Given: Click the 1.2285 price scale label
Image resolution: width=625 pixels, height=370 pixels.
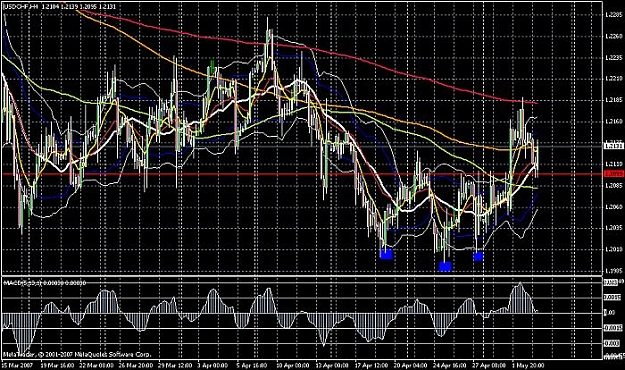Looking at the screenshot, I should pos(613,15).
